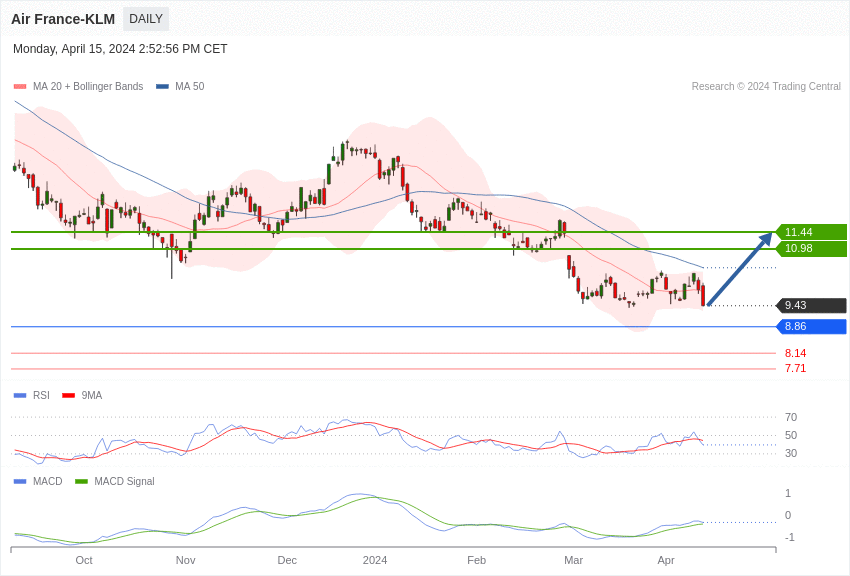Click the MA 20 + Bollinger Bands legend swatch

(x=20, y=87)
